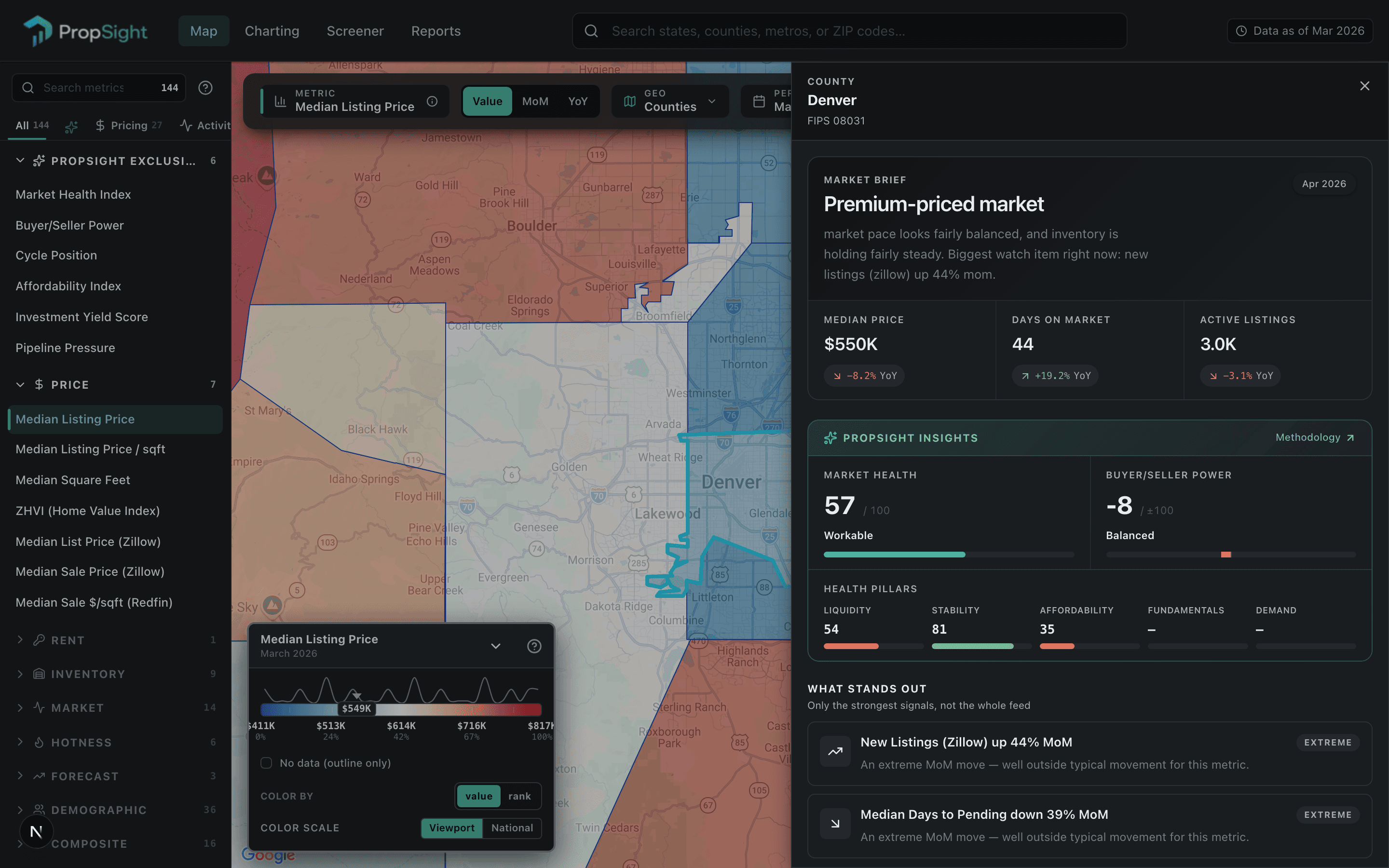This screenshot has height=868, width=1389.
Task: Set Color Scale to Viewport
Action: click(452, 828)
